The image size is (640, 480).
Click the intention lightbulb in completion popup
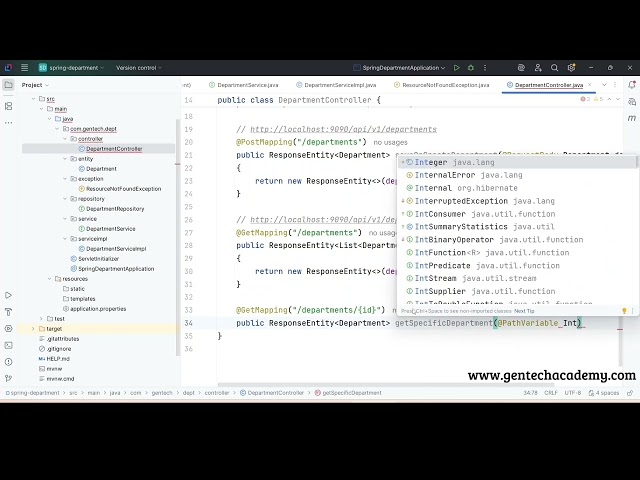pyautogui.click(x=624, y=311)
